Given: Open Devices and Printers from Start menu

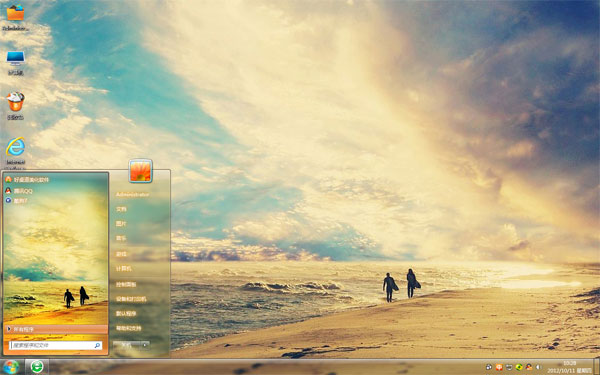Looking at the screenshot, I should coord(131,299).
